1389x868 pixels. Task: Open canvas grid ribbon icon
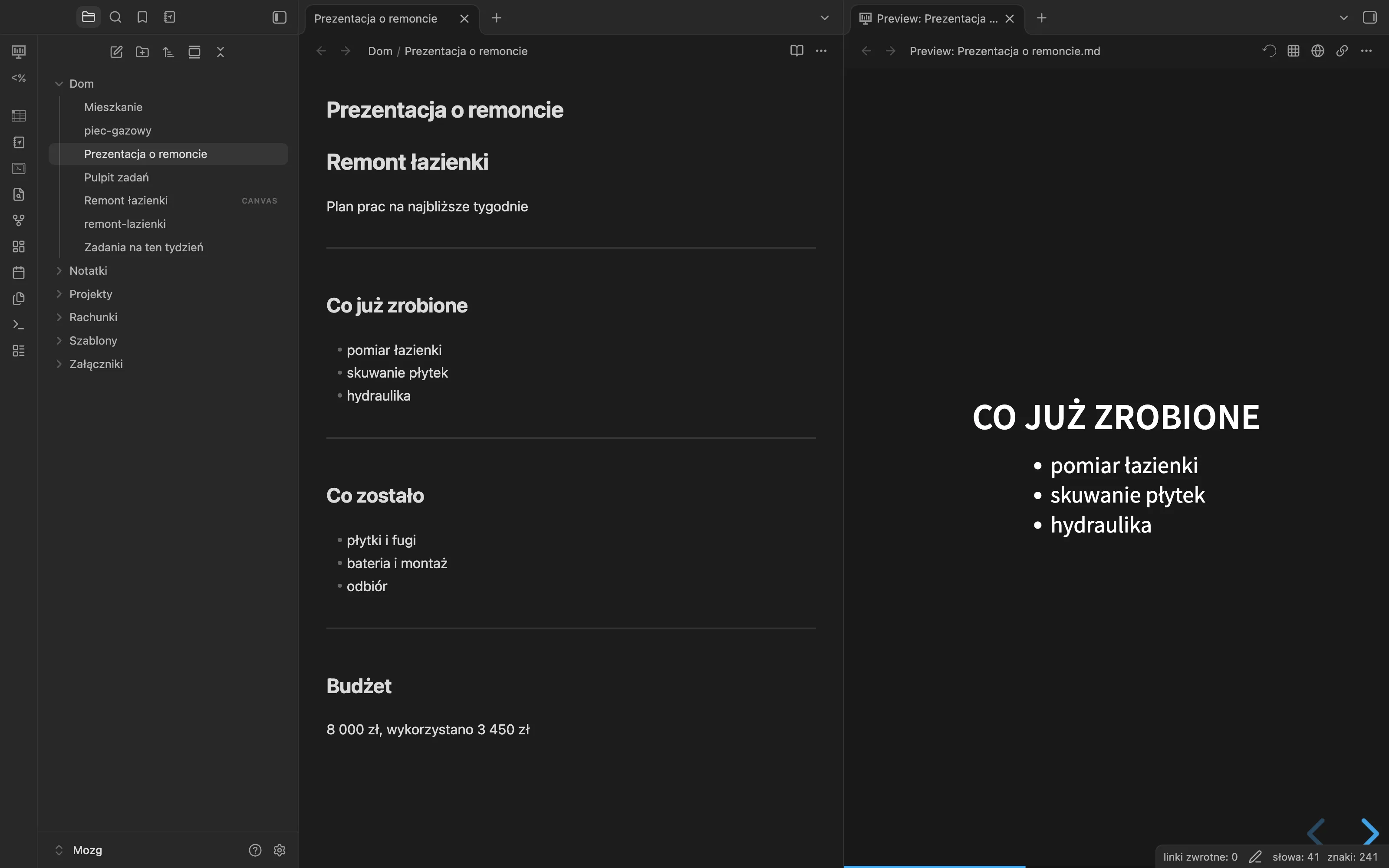click(x=18, y=246)
